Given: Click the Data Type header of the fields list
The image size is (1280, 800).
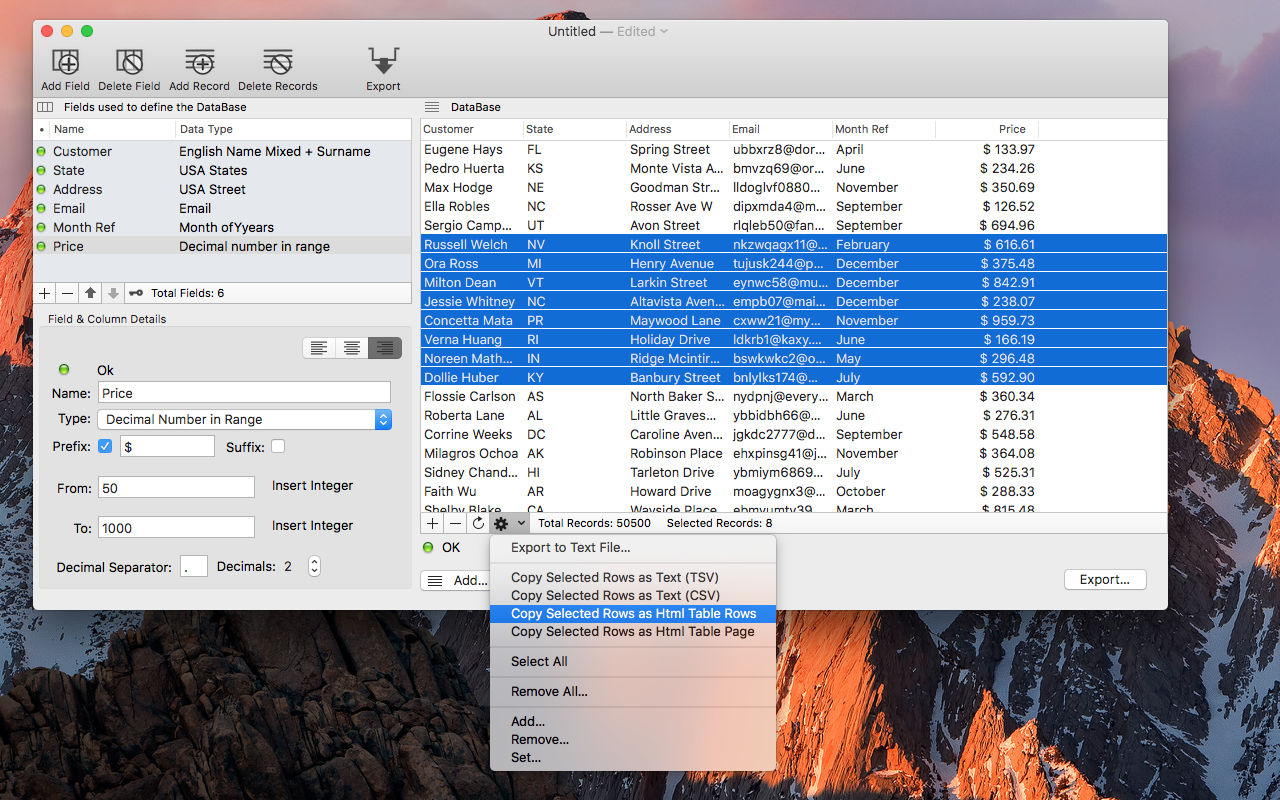Looking at the screenshot, I should coord(293,129).
